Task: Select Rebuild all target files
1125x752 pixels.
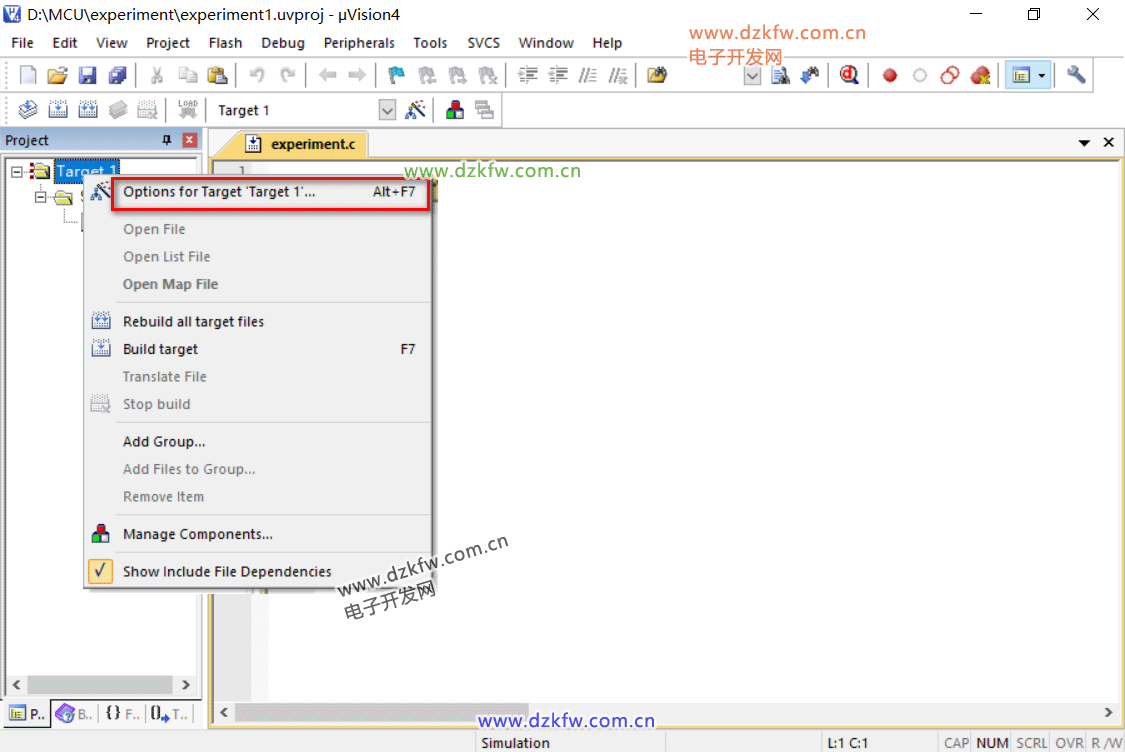Action: pos(193,322)
